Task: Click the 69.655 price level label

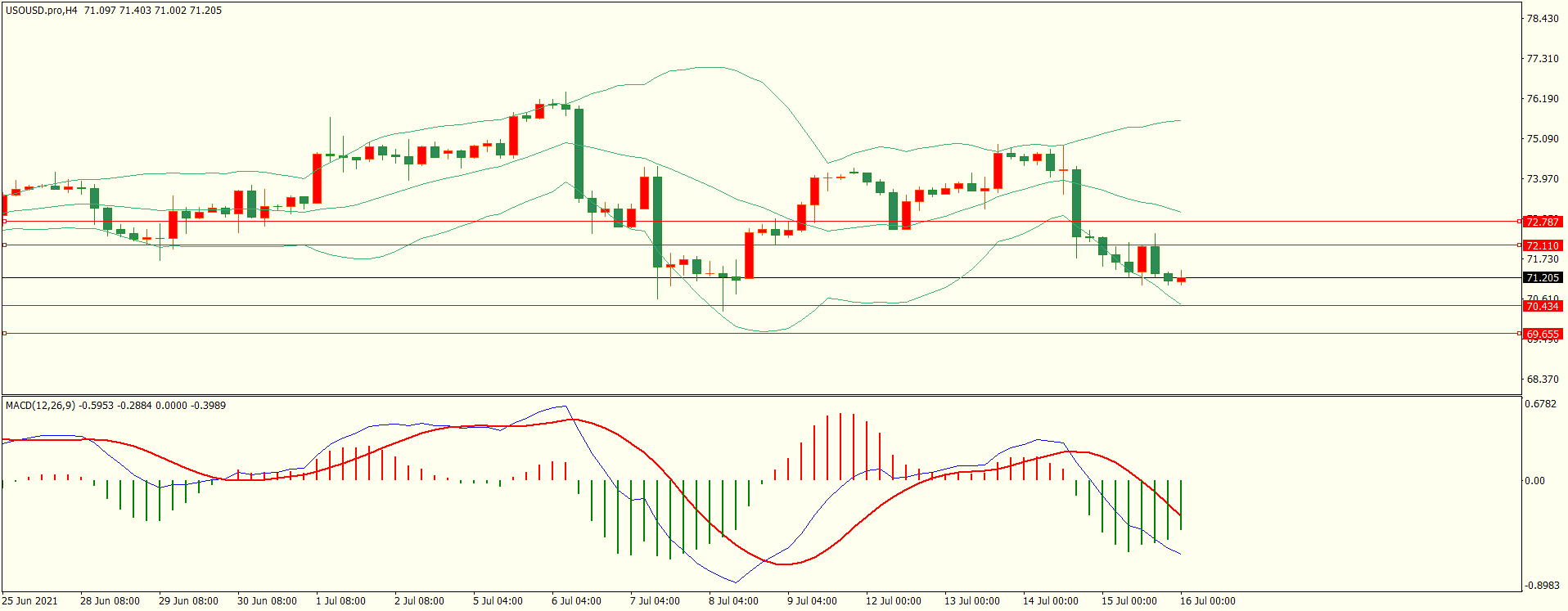Action: [x=1543, y=334]
